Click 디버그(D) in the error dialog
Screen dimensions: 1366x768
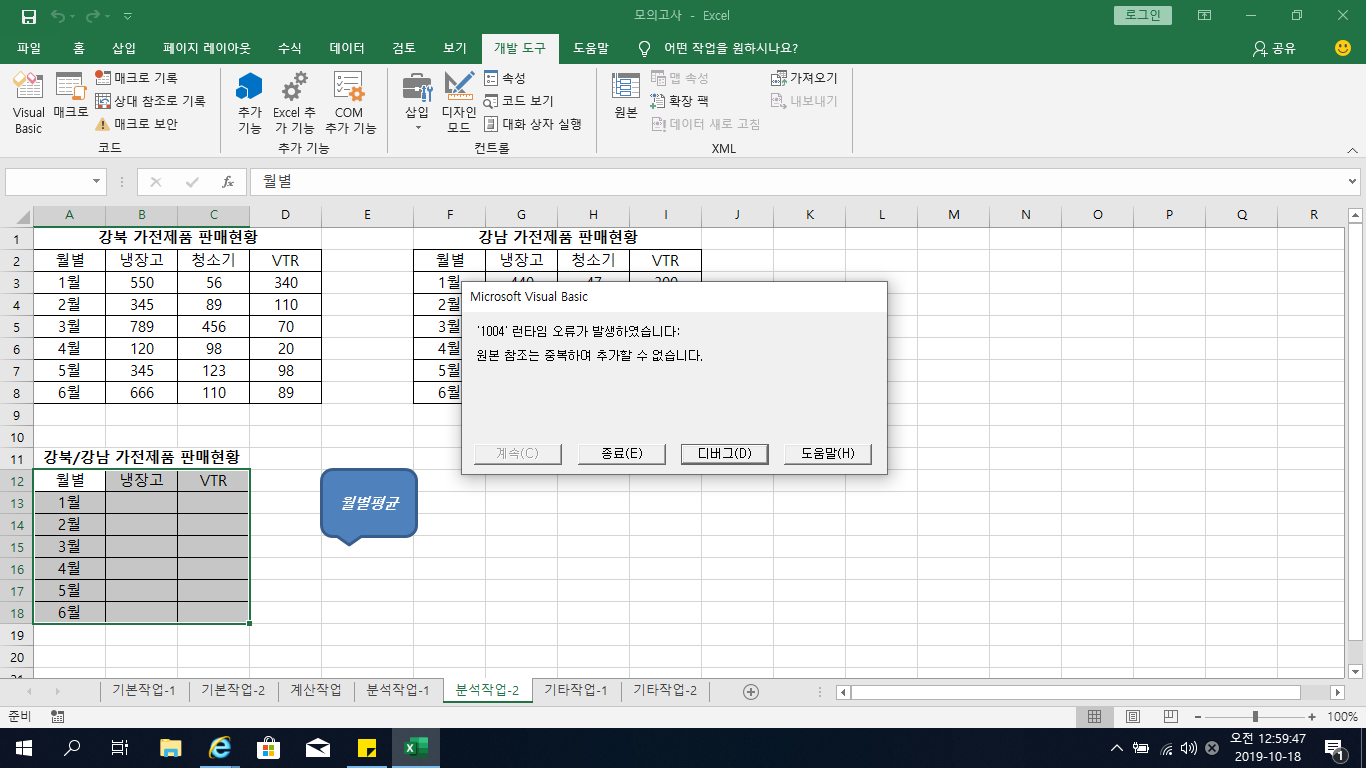[x=725, y=453]
